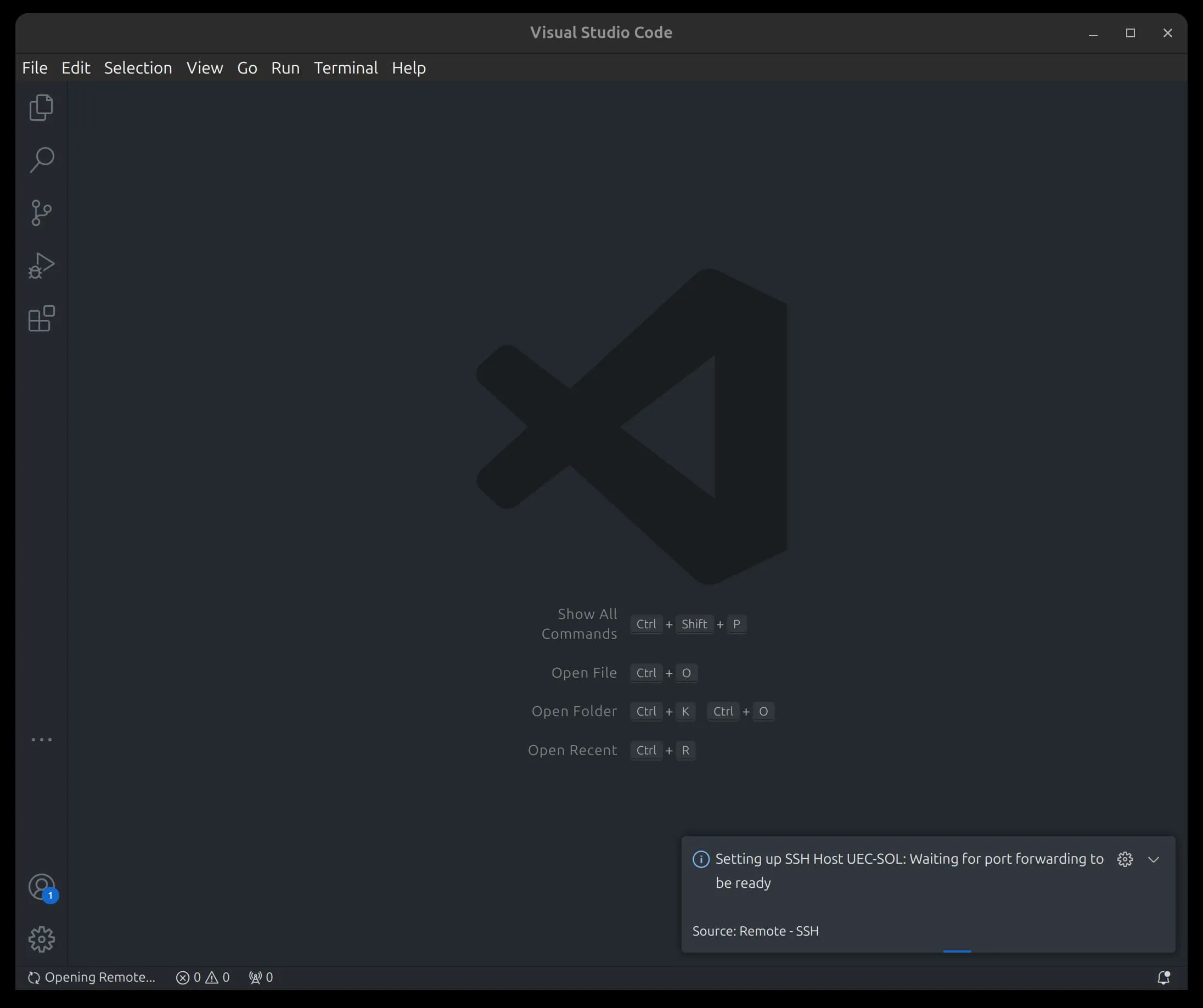Open the Selection menu

point(138,68)
